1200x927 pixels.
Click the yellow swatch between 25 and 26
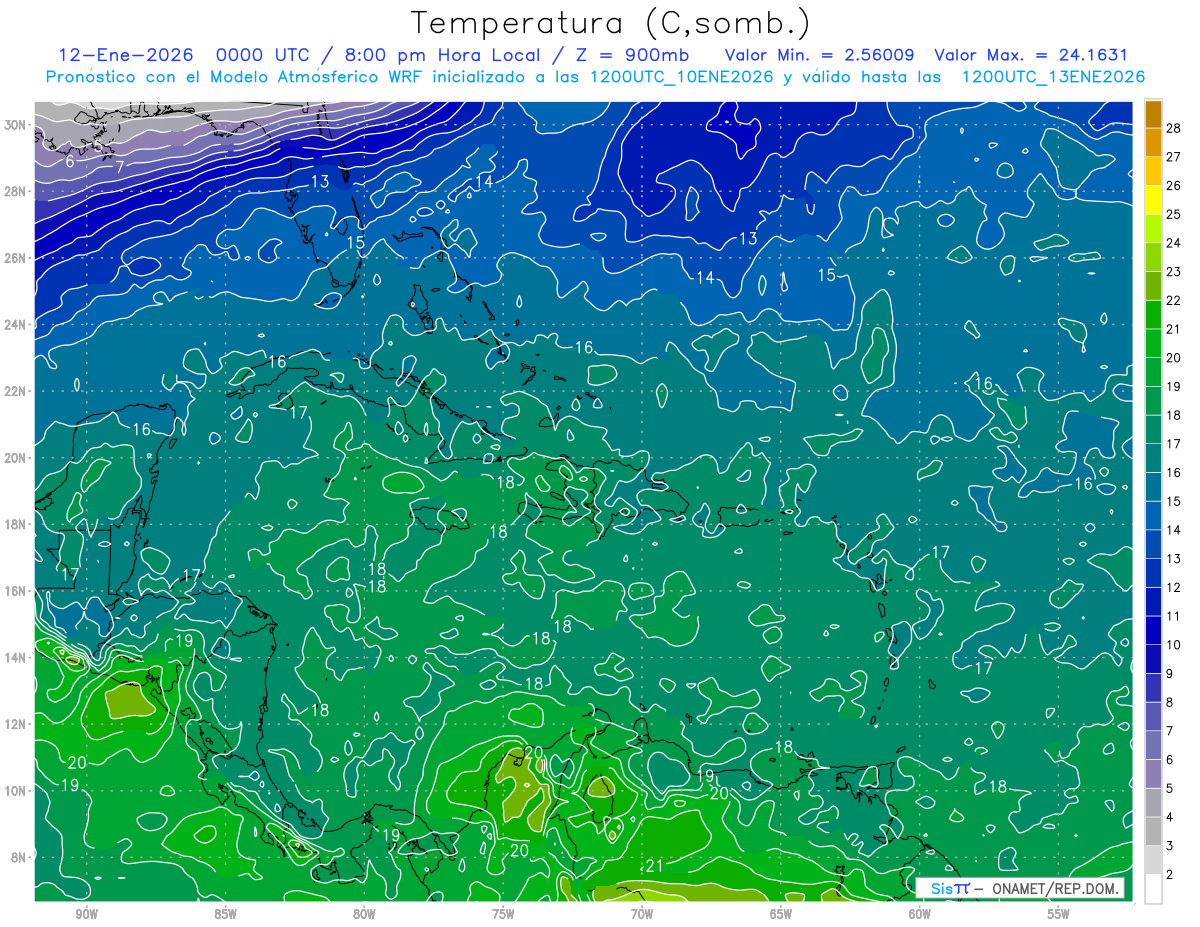pyautogui.click(x=1153, y=200)
